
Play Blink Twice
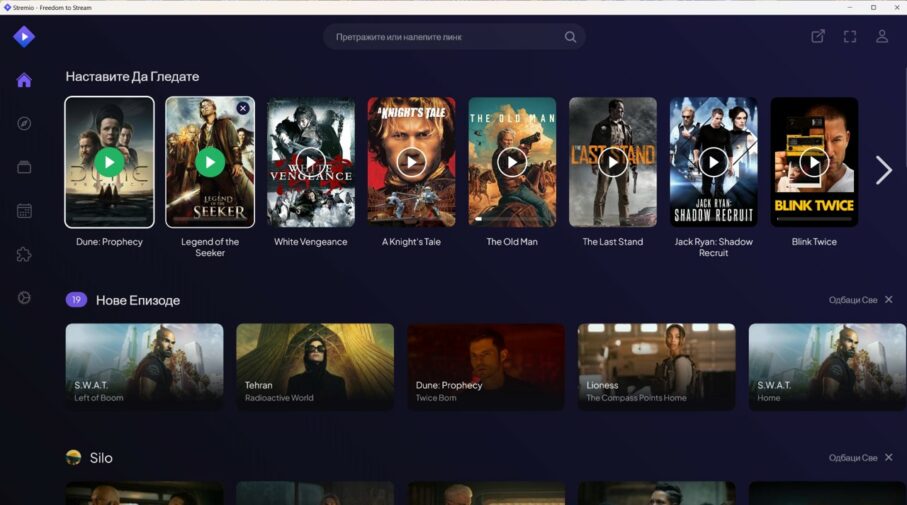click(814, 162)
